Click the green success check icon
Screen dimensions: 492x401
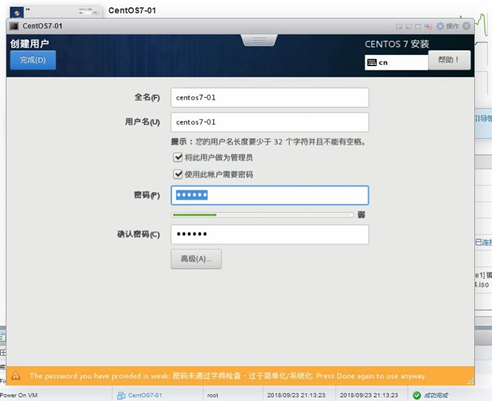coord(417,395)
